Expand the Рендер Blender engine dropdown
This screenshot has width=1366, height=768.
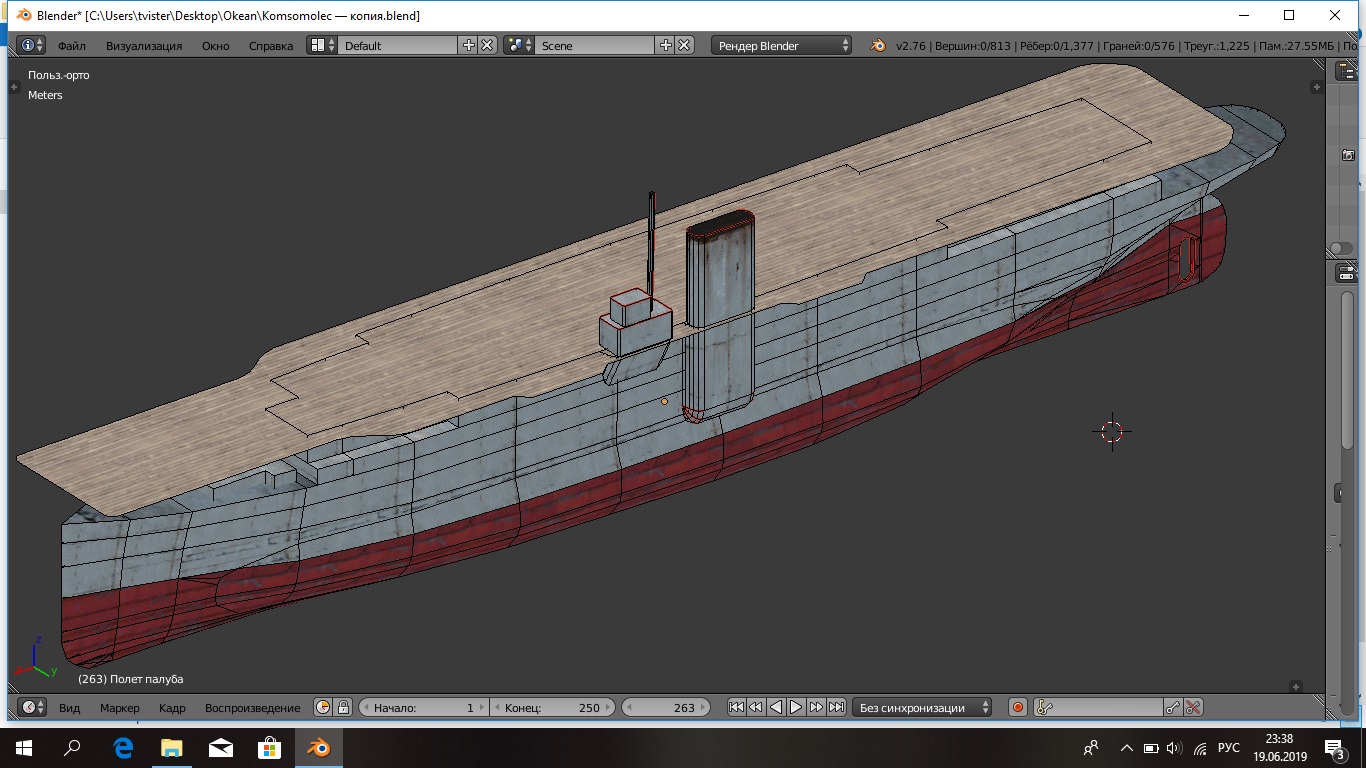click(782, 45)
